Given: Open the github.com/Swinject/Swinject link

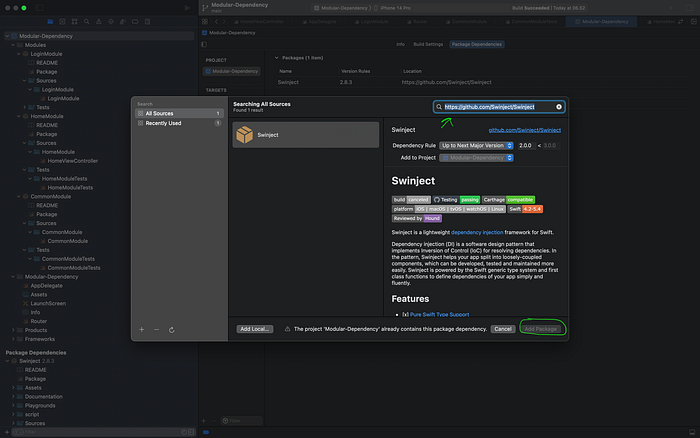Looking at the screenshot, I should [x=525, y=130].
